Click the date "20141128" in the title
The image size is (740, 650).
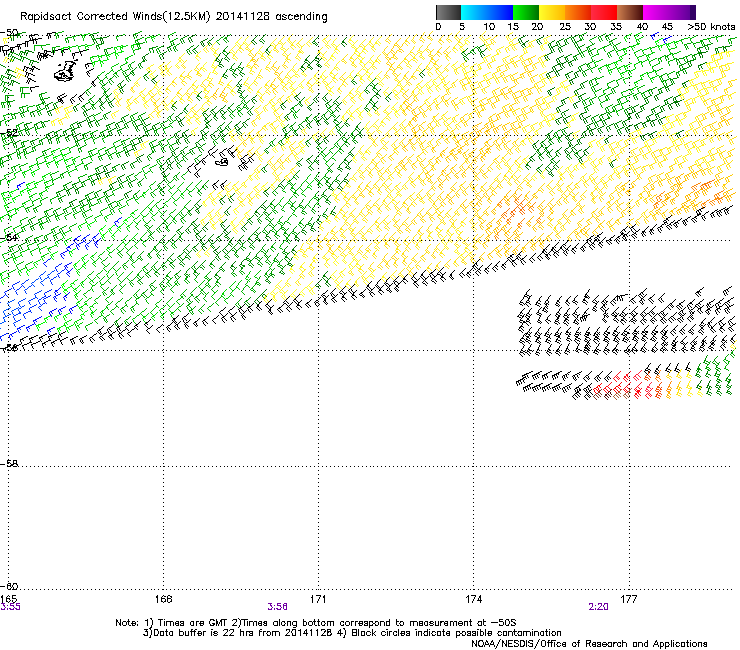tap(243, 17)
